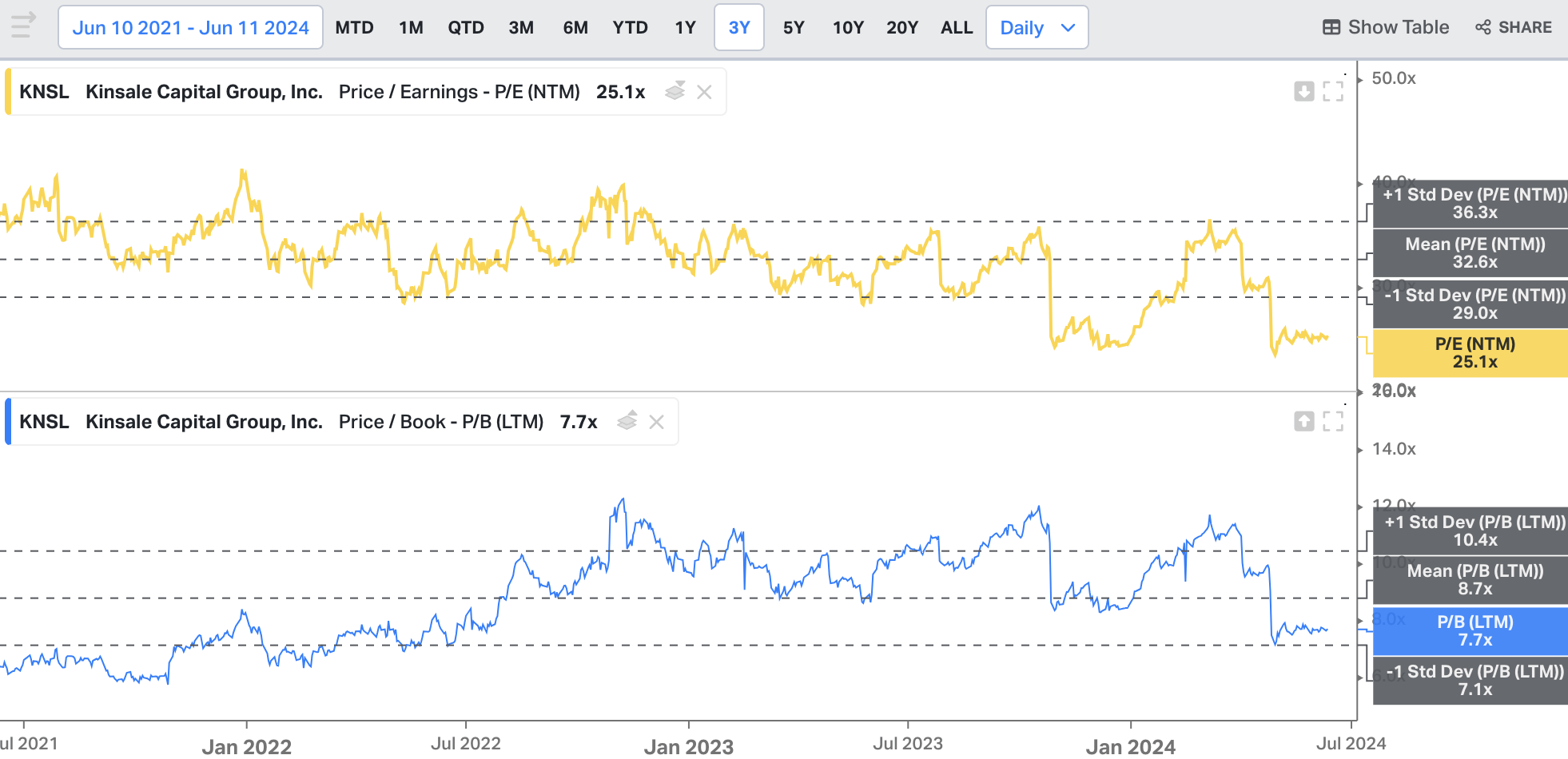Click the 50.0x axis value
1568x759 pixels.
(1394, 78)
